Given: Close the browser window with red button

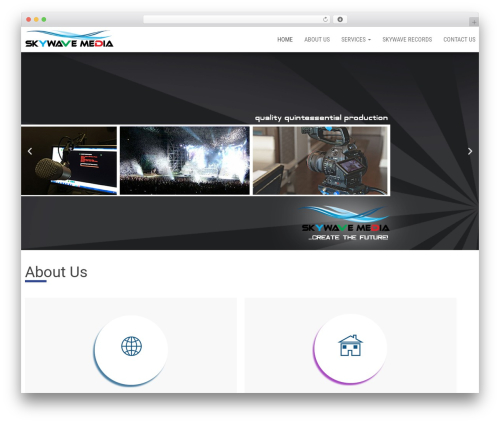Looking at the screenshot, I should tap(29, 20).
